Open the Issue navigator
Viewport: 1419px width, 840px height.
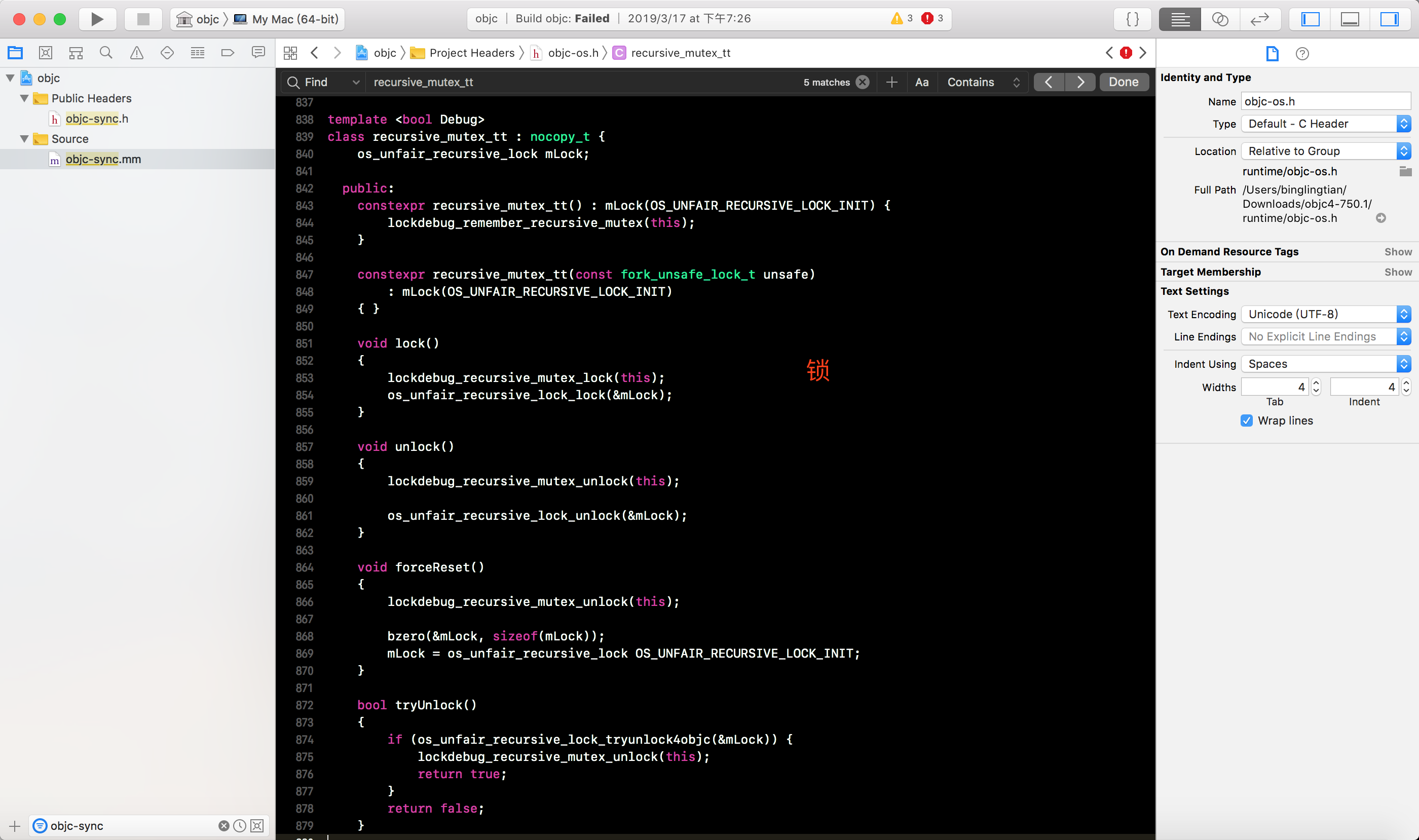tap(136, 53)
